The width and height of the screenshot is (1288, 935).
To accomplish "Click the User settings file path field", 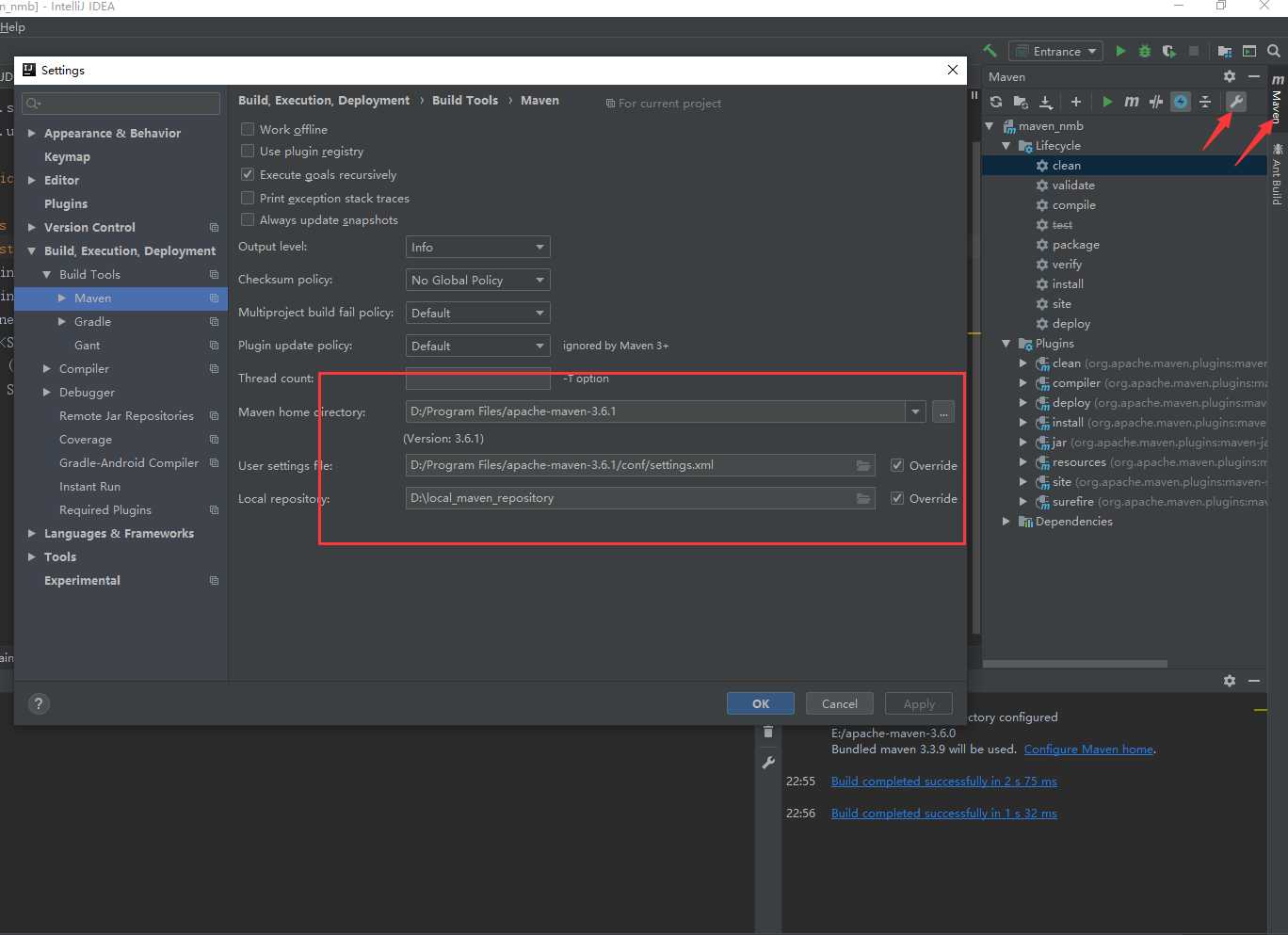I will (x=640, y=465).
